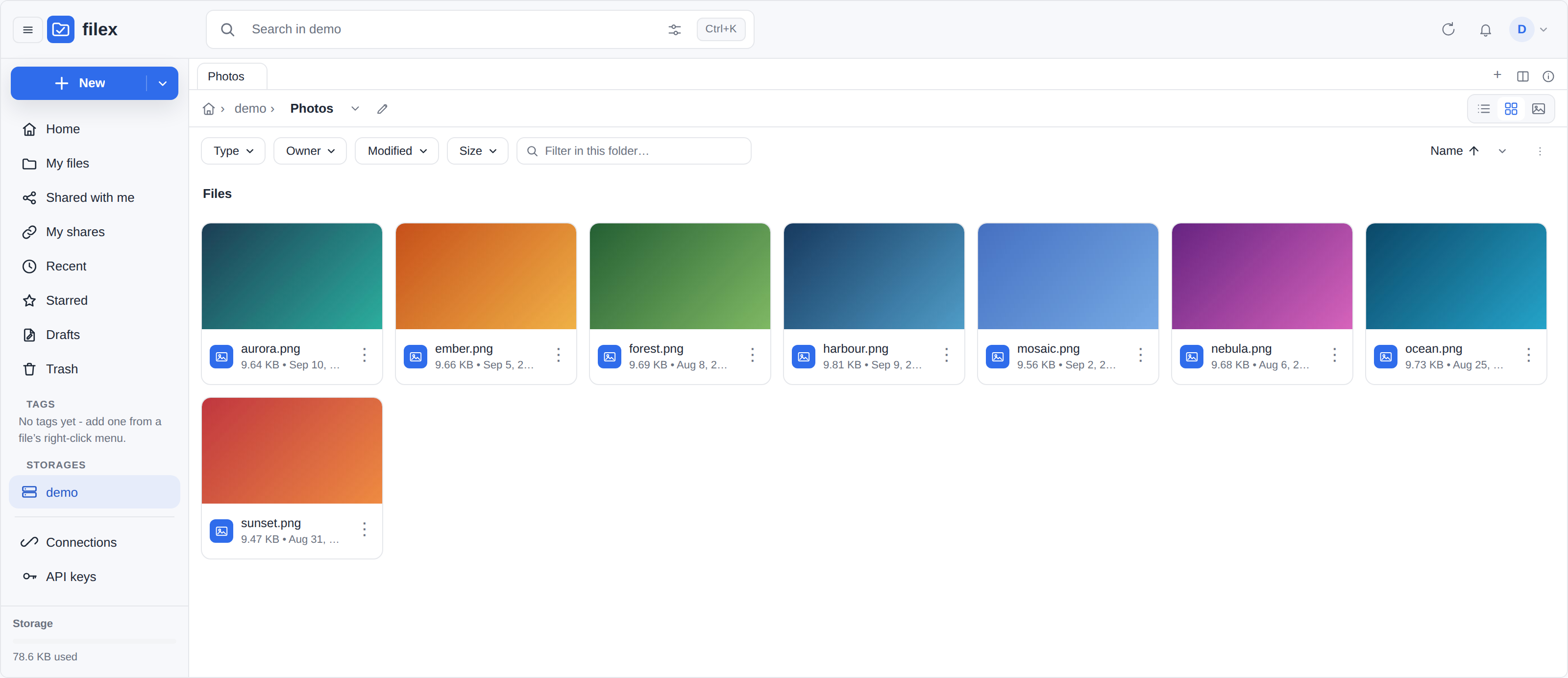The image size is (1568, 678).
Task: Click the storage usage bar
Action: (x=95, y=641)
